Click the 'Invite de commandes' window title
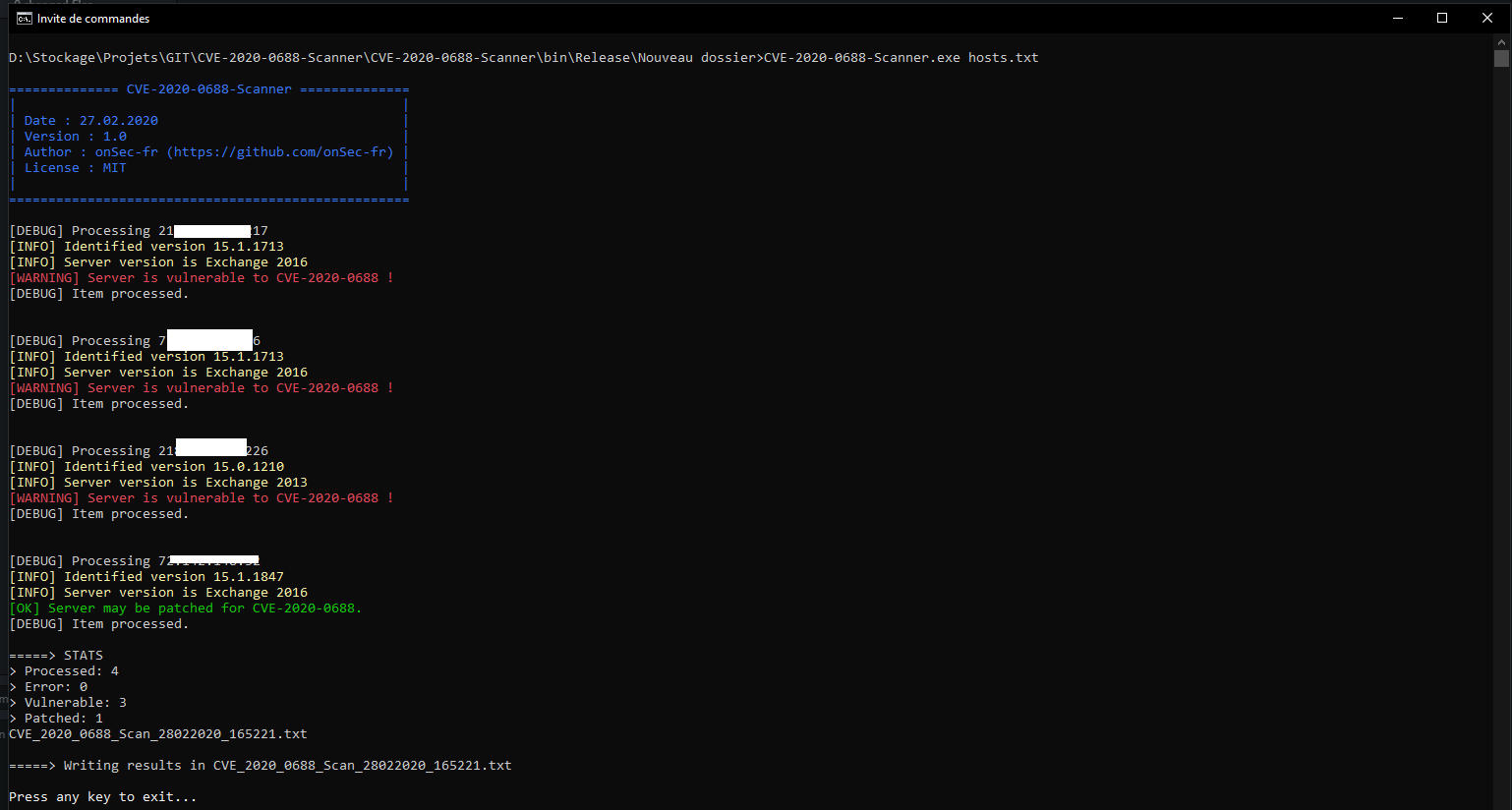 [93, 19]
